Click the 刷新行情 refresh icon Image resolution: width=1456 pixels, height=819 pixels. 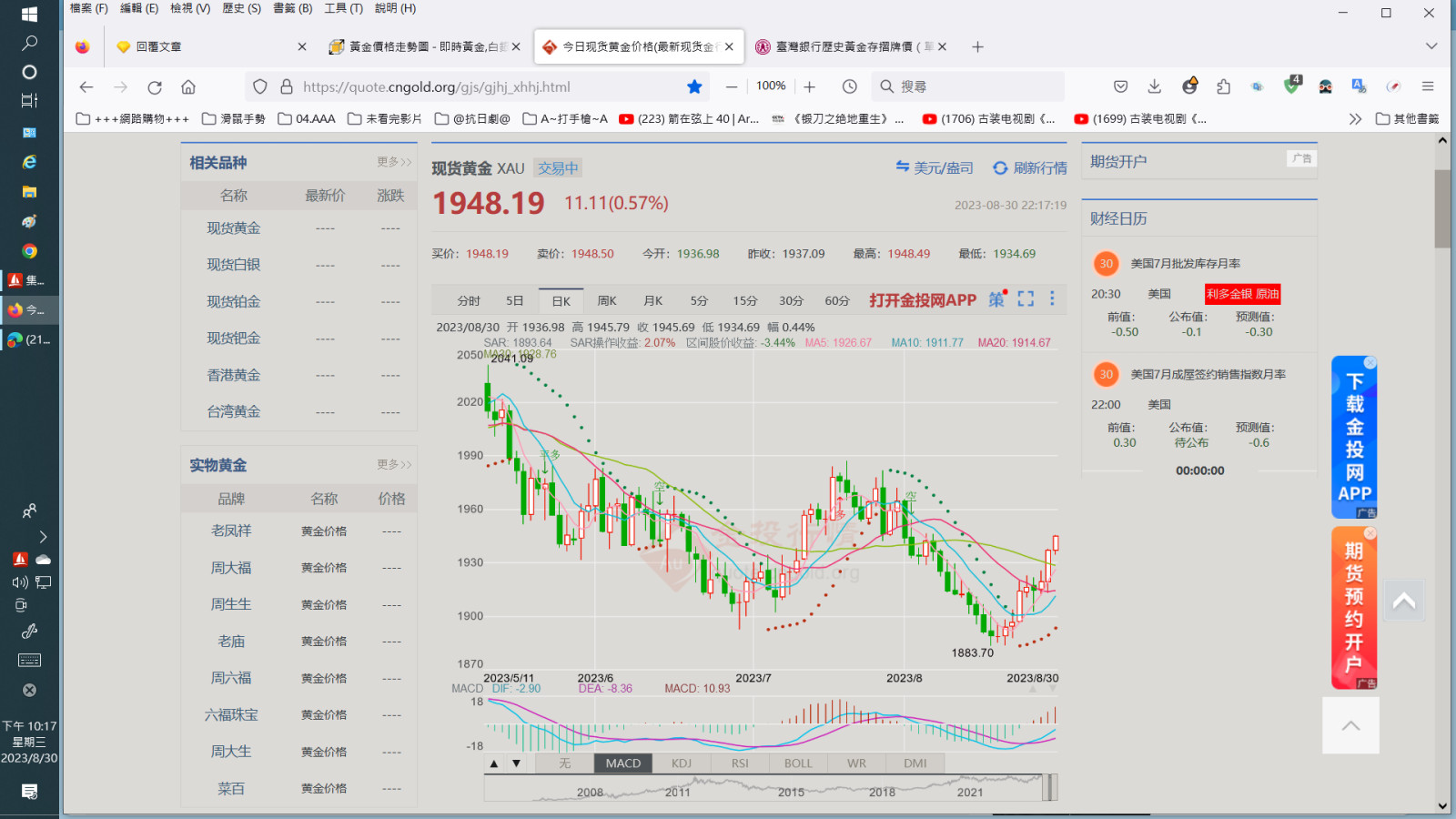click(x=1000, y=168)
